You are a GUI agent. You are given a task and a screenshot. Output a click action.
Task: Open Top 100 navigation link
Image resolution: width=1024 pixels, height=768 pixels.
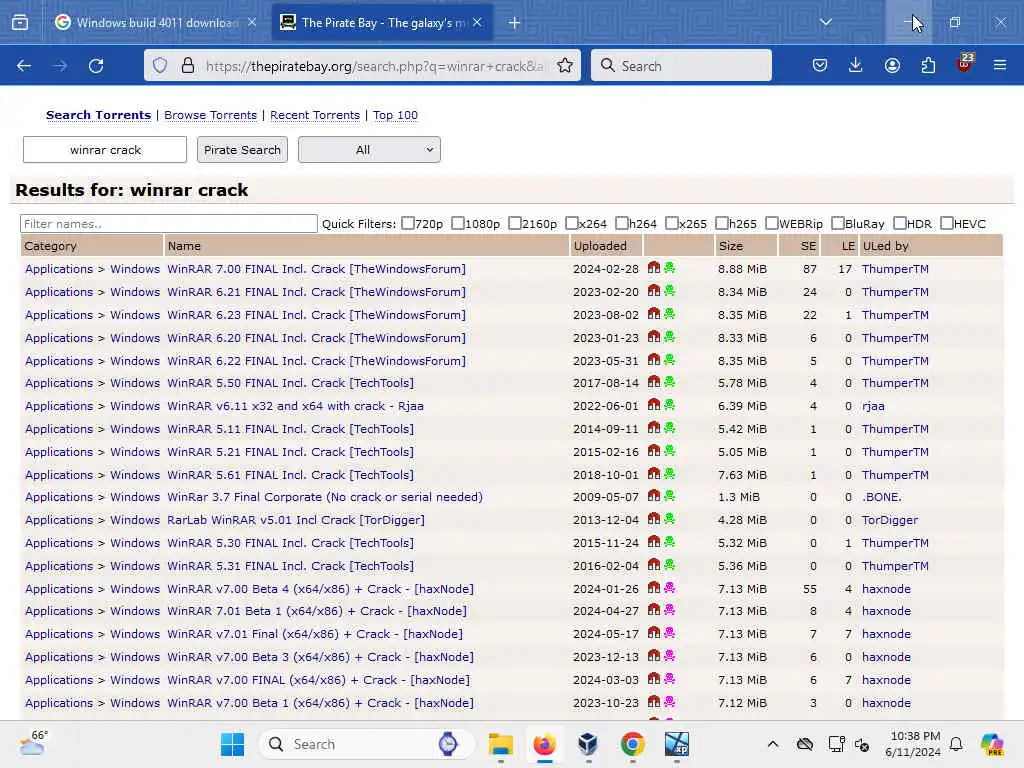click(395, 115)
